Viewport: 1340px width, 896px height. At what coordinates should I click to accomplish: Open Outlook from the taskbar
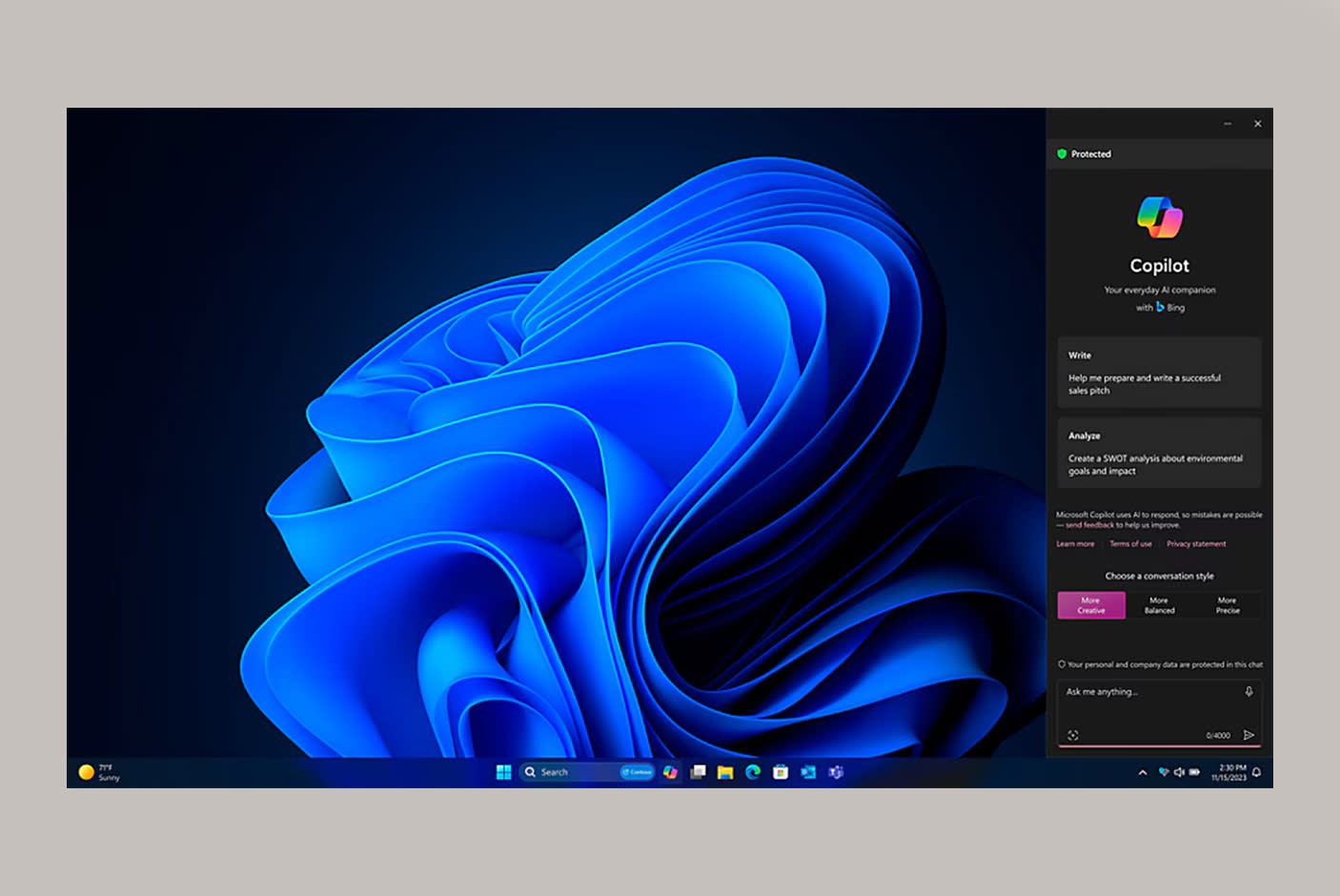tap(808, 772)
